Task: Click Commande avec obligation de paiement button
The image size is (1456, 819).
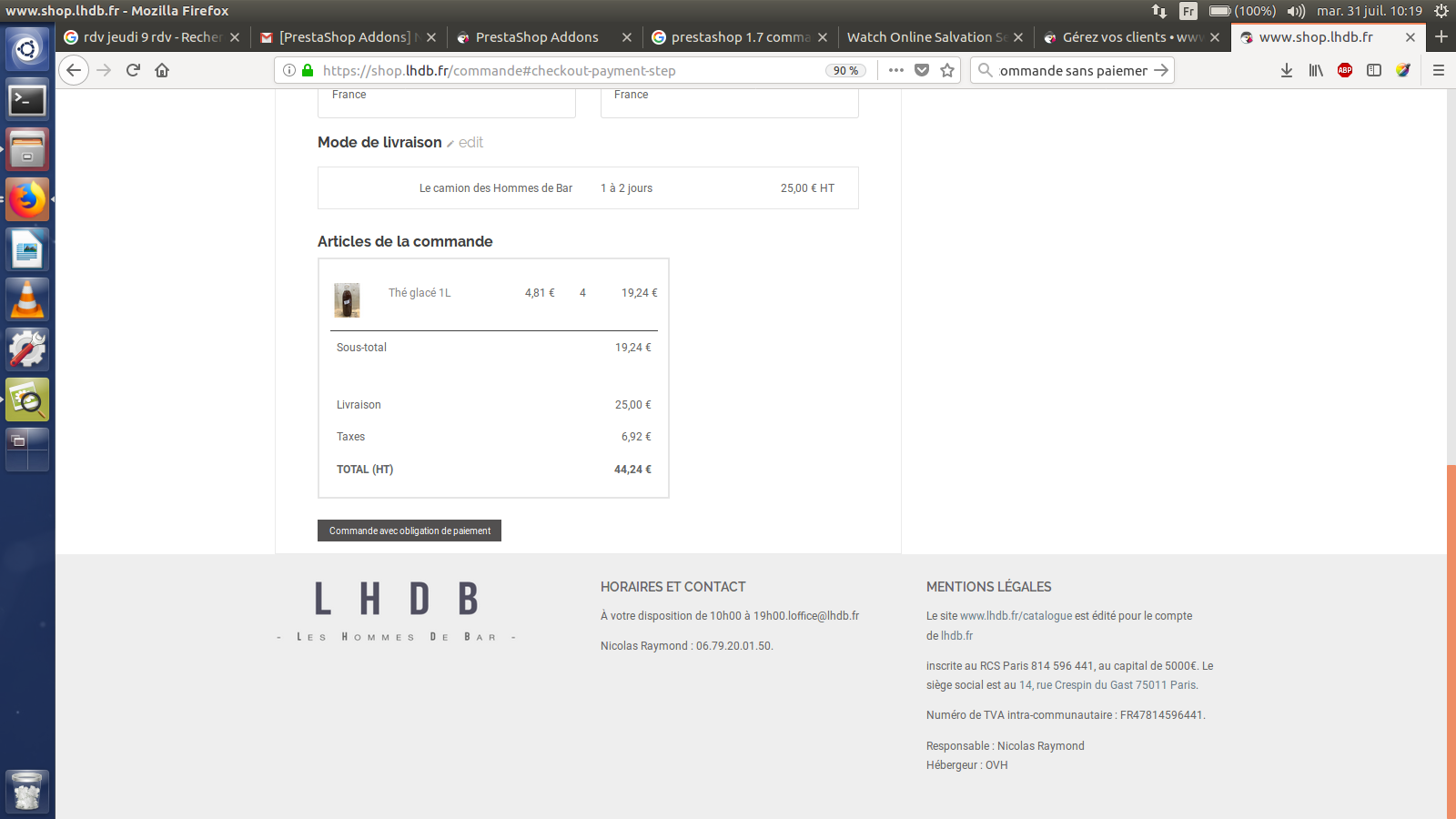Action: [x=409, y=531]
